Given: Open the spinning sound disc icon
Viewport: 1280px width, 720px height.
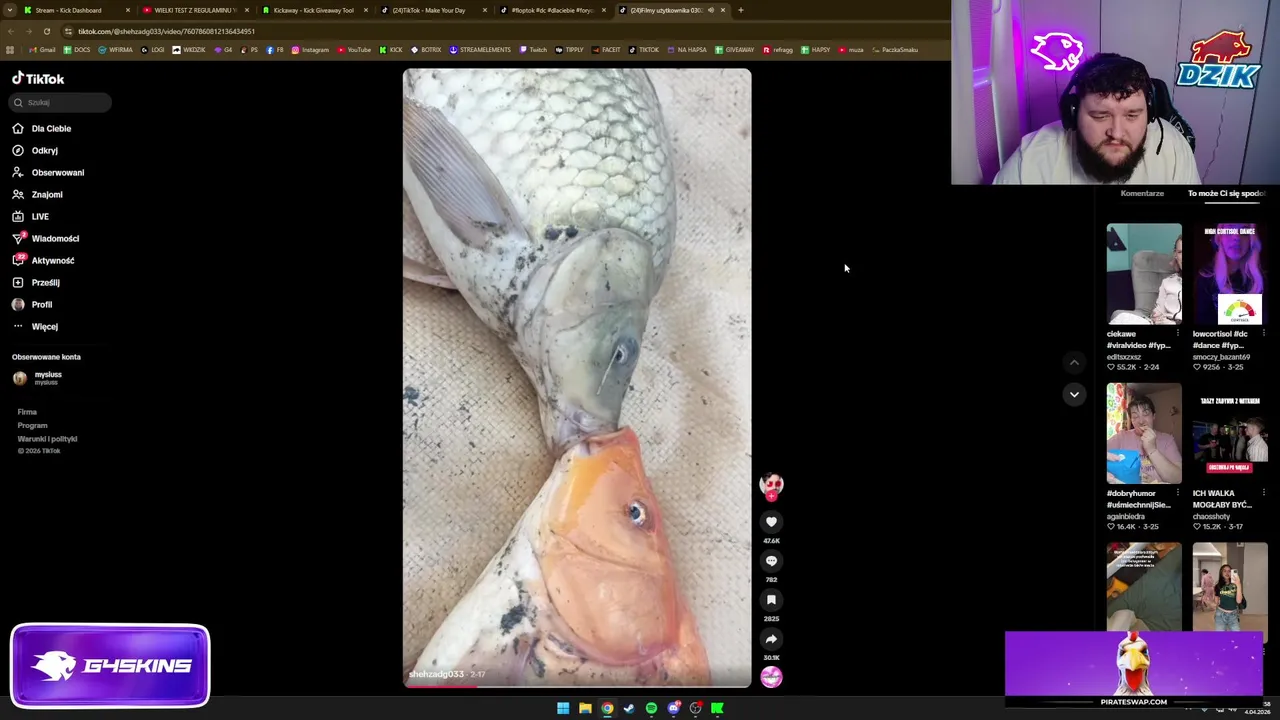Looking at the screenshot, I should 771,677.
